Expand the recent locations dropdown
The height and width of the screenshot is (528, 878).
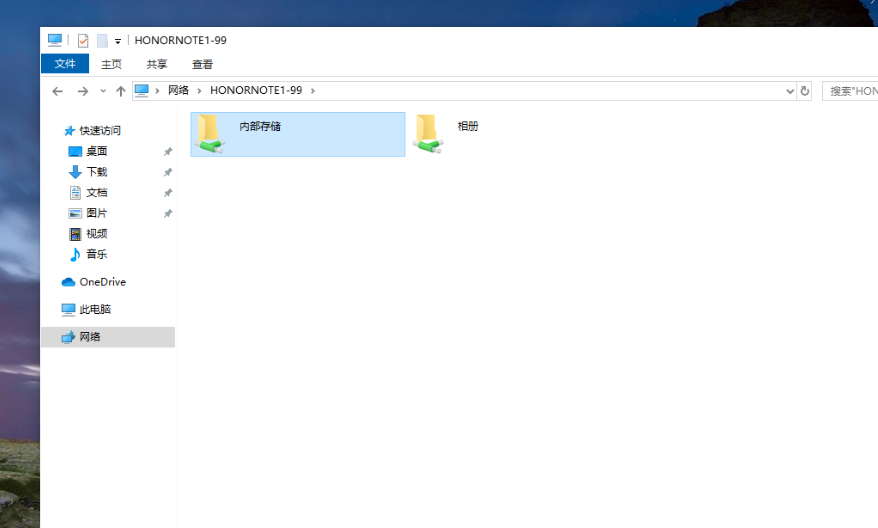click(102, 91)
